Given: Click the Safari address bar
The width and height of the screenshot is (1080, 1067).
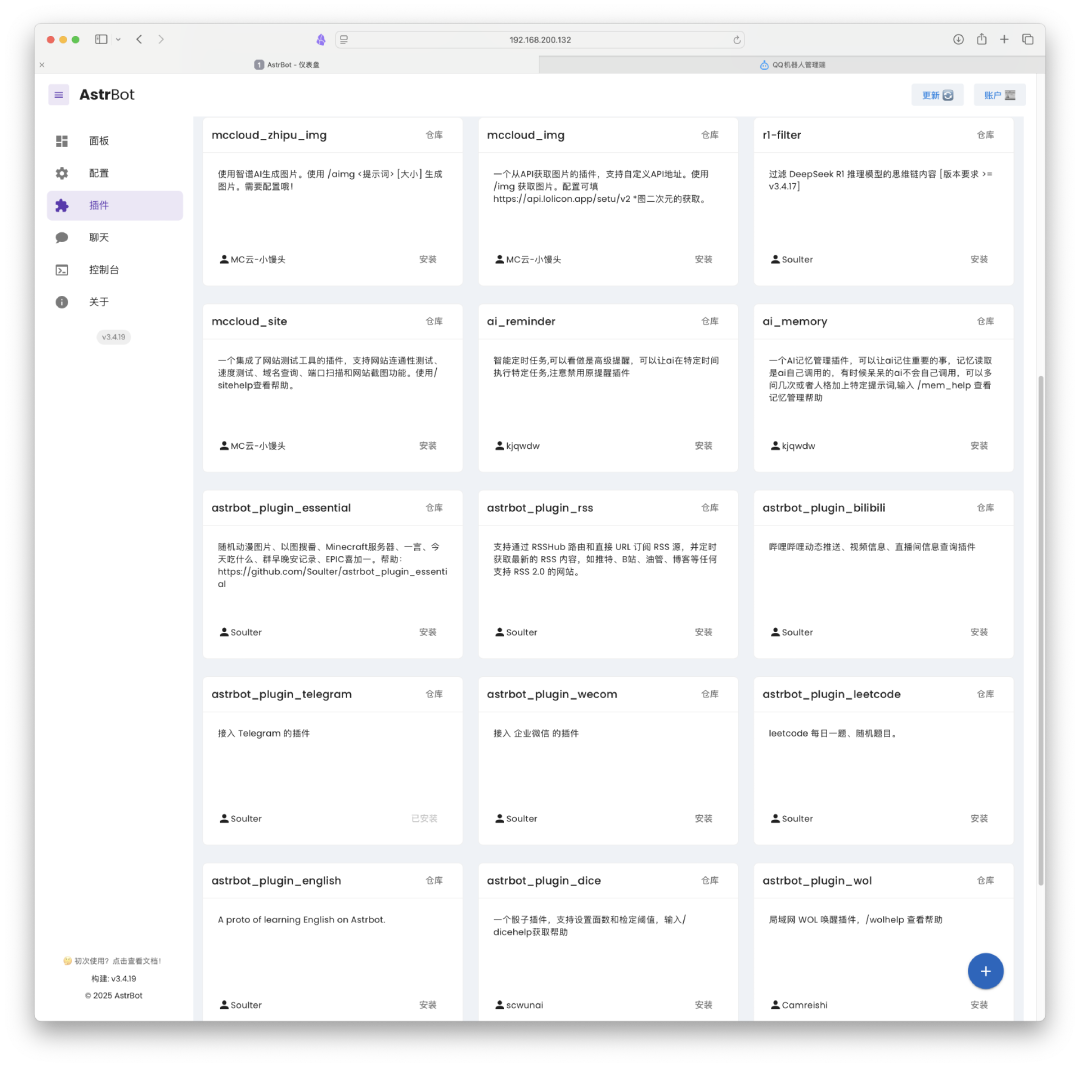Looking at the screenshot, I should 540,40.
